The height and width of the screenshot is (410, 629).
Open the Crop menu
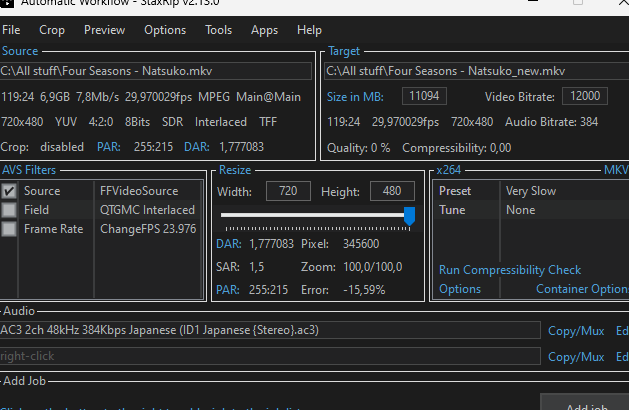point(52,30)
